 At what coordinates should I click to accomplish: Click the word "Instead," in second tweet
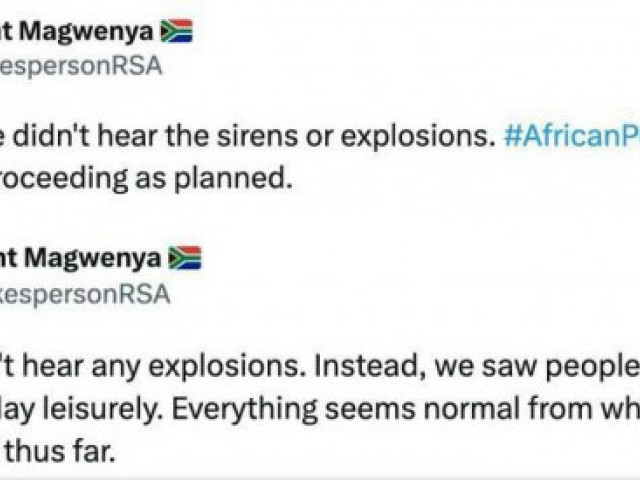pyautogui.click(x=370, y=366)
